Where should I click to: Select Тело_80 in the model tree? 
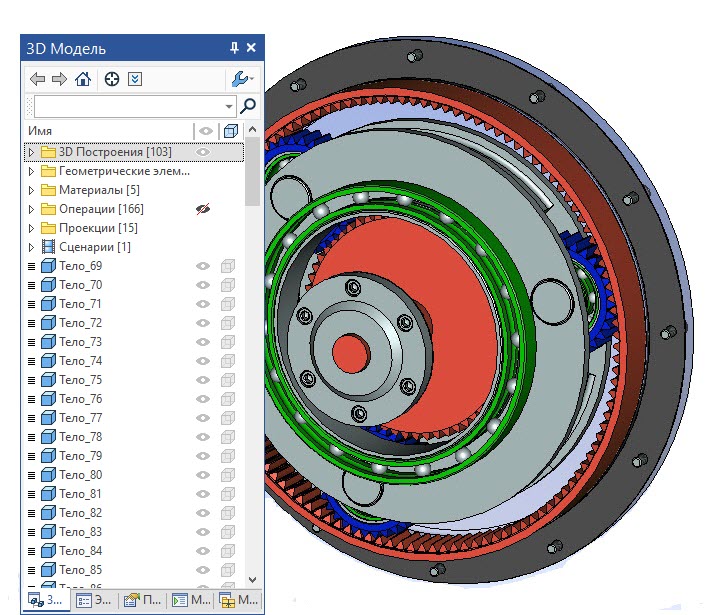[x=80, y=475]
